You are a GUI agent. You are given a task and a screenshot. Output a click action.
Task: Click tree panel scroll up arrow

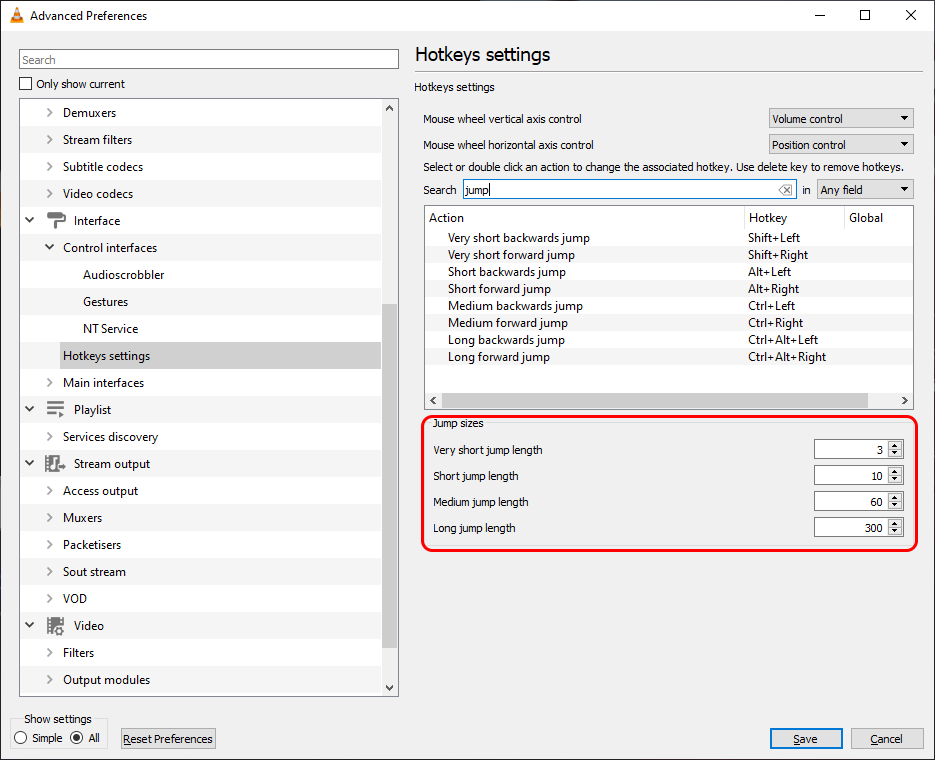(389, 108)
